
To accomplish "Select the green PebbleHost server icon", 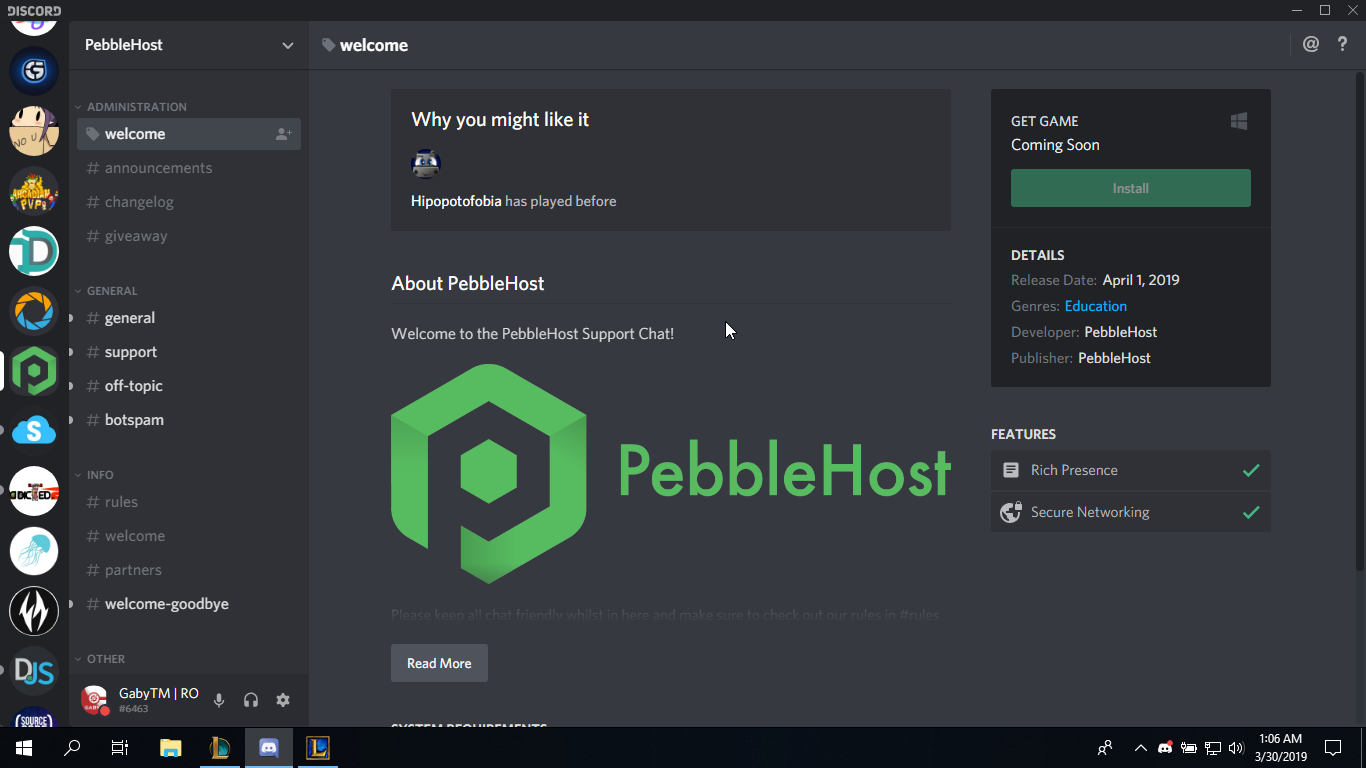I will (x=34, y=371).
